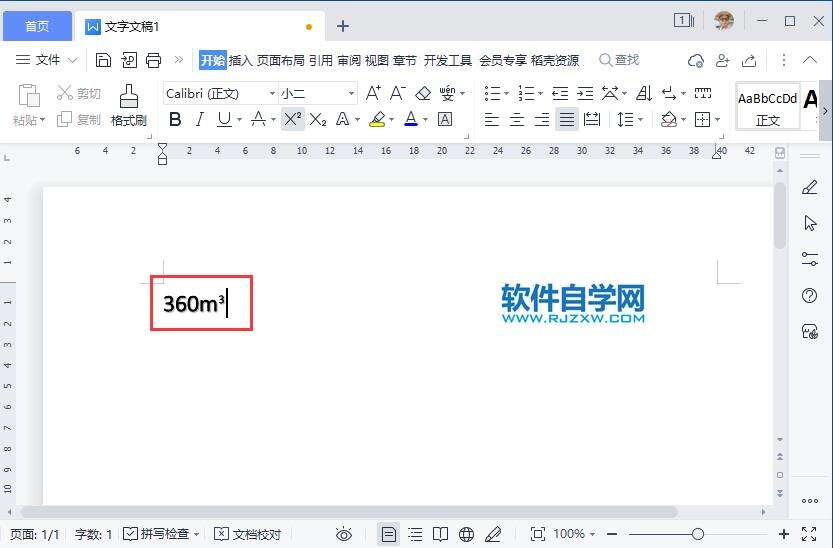This screenshot has height=548, width=833.
Task: Open the numbered list dropdown arrow
Action: click(540, 94)
